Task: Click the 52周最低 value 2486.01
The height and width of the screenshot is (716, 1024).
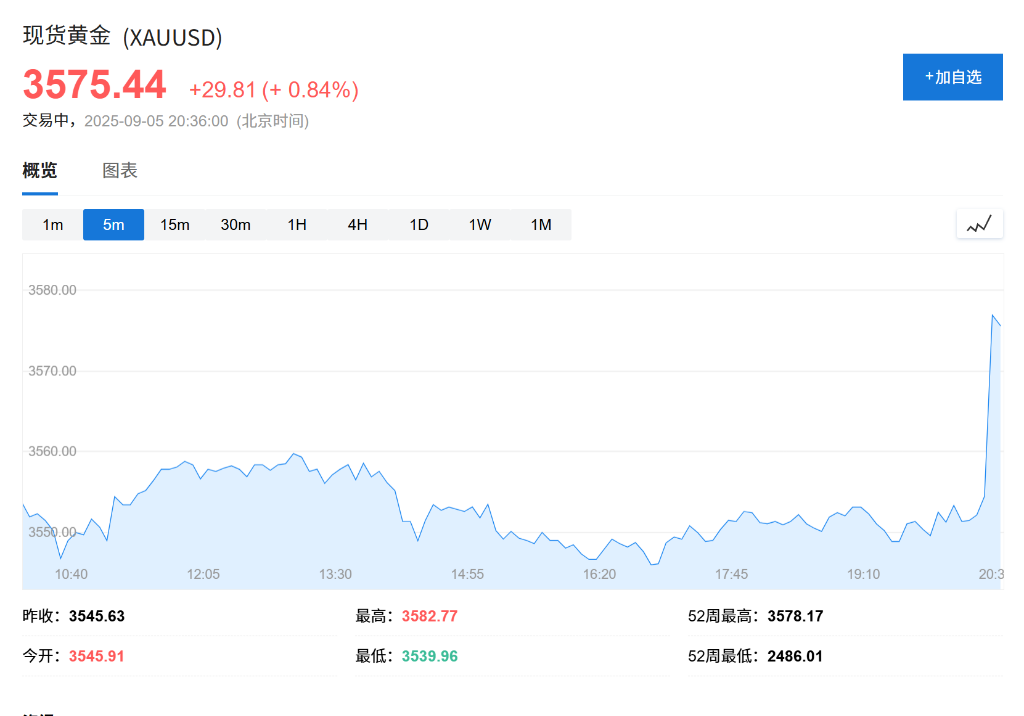Action: point(795,656)
